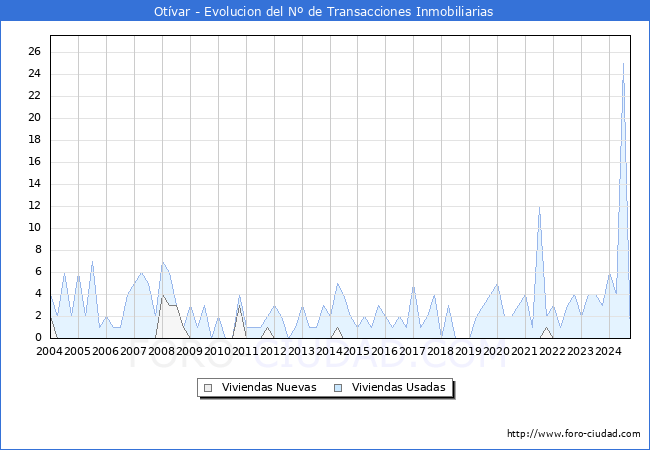Click the 2024 peak at 25 transactions
The height and width of the screenshot is (450, 650).
pos(623,63)
